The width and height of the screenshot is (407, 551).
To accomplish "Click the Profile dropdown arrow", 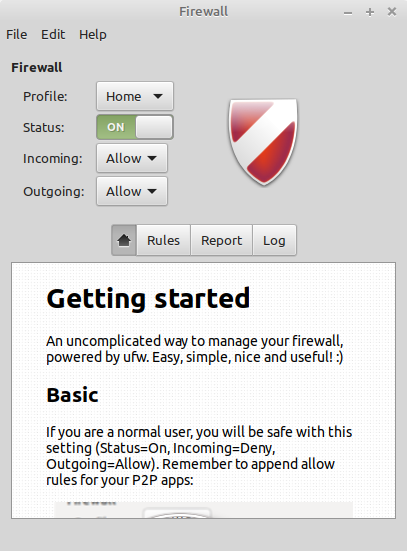I will [158, 96].
